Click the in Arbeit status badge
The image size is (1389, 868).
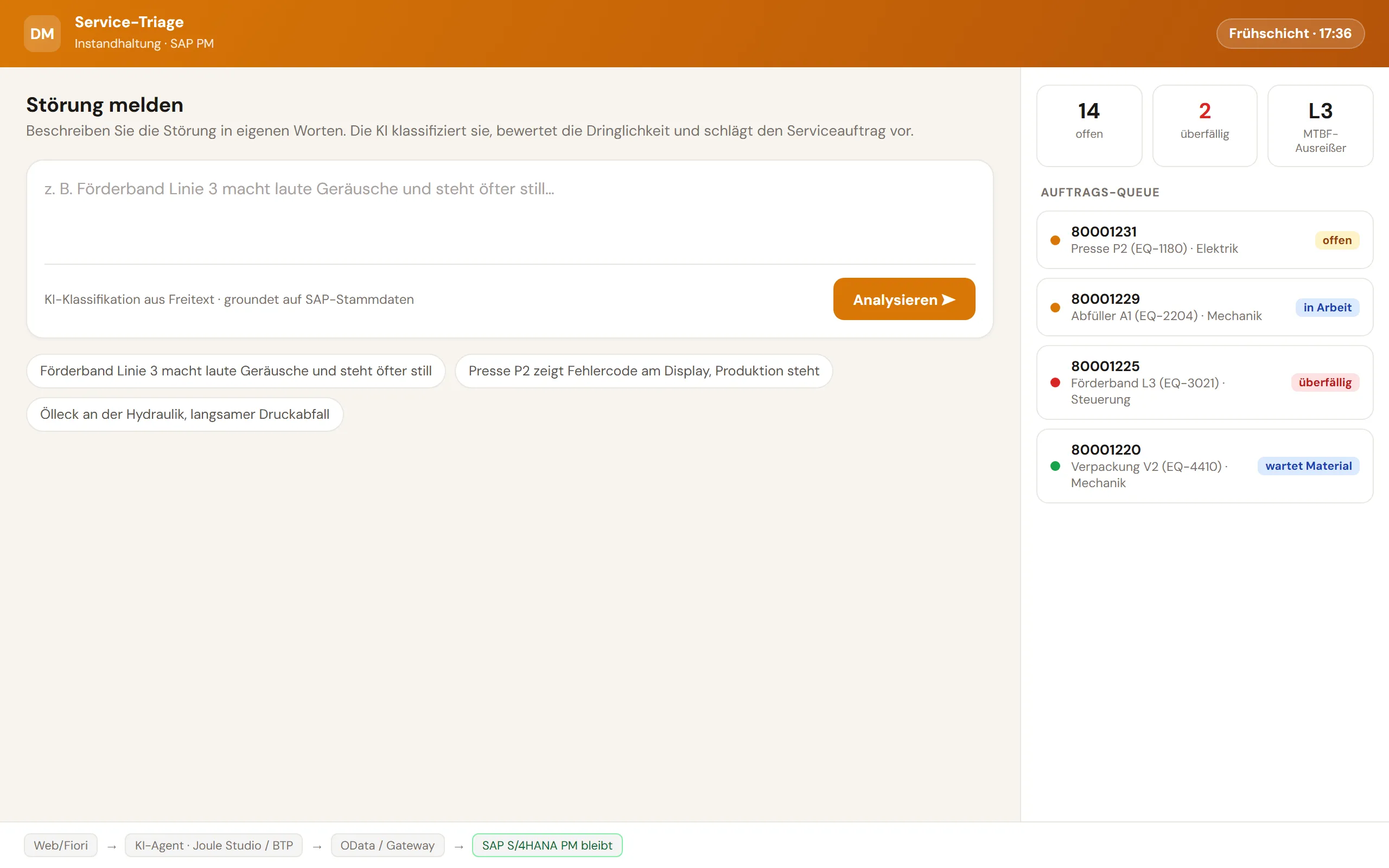tap(1327, 307)
